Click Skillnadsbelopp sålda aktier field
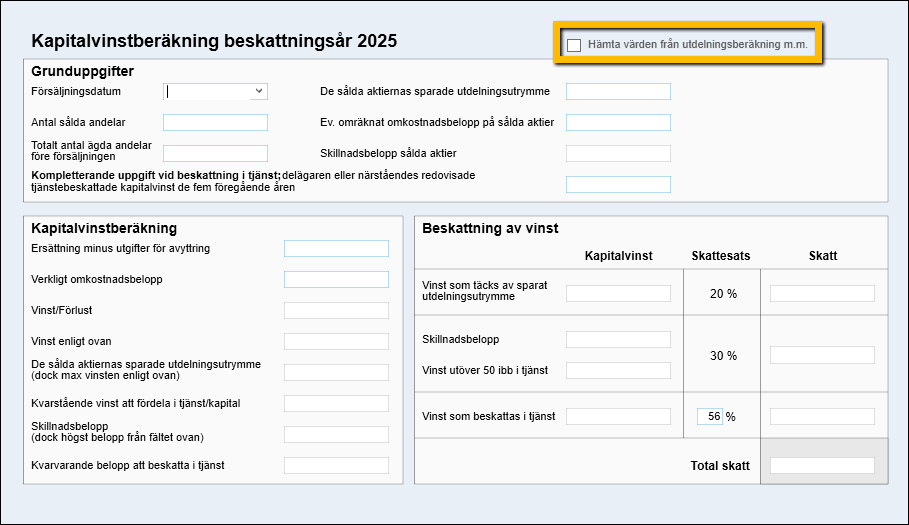The height and width of the screenshot is (525, 909). click(x=618, y=154)
